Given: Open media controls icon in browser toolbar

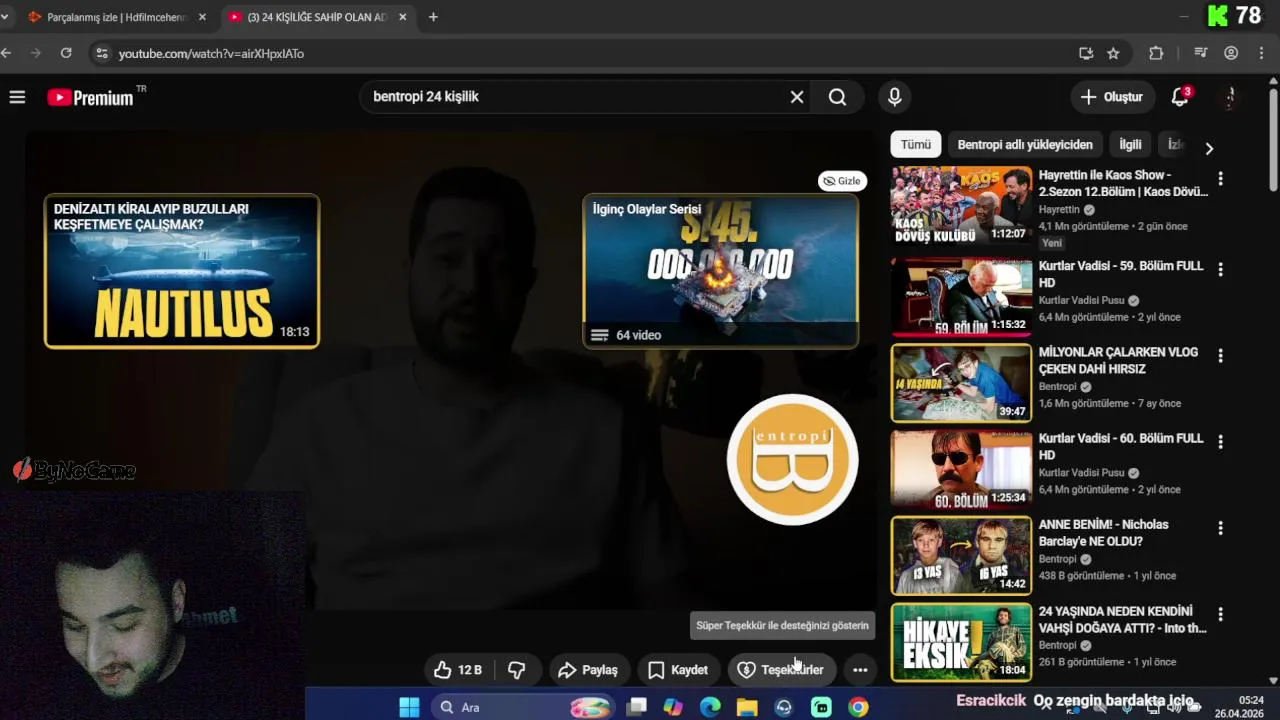Looking at the screenshot, I should tap(1201, 53).
